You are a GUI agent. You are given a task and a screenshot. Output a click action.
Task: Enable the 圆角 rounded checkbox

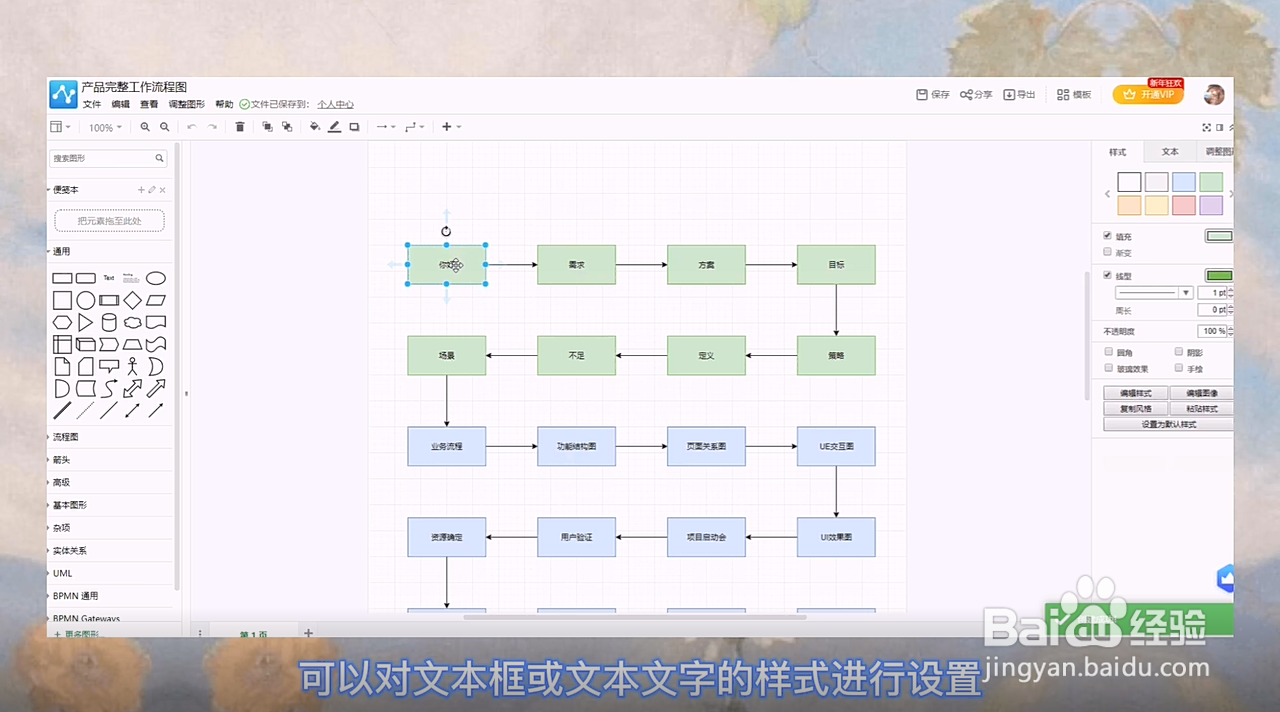click(x=1108, y=352)
